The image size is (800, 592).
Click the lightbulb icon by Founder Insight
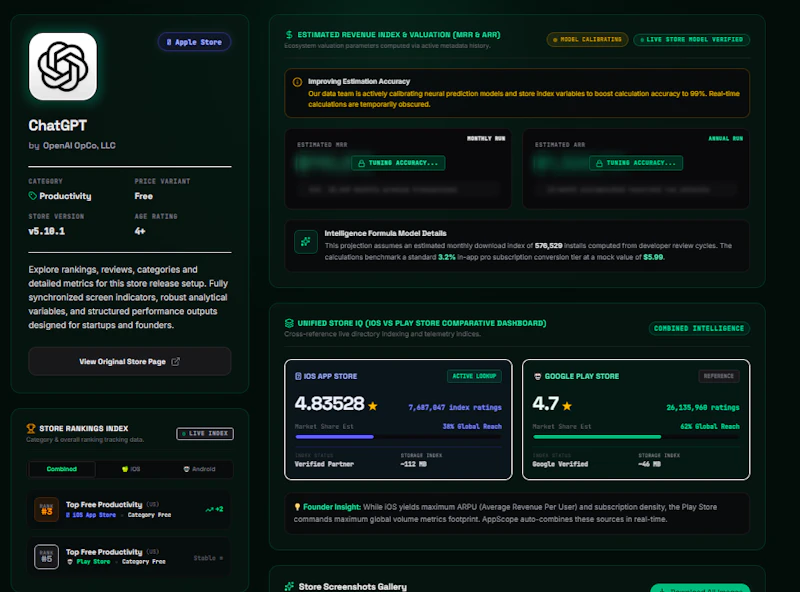point(297,507)
